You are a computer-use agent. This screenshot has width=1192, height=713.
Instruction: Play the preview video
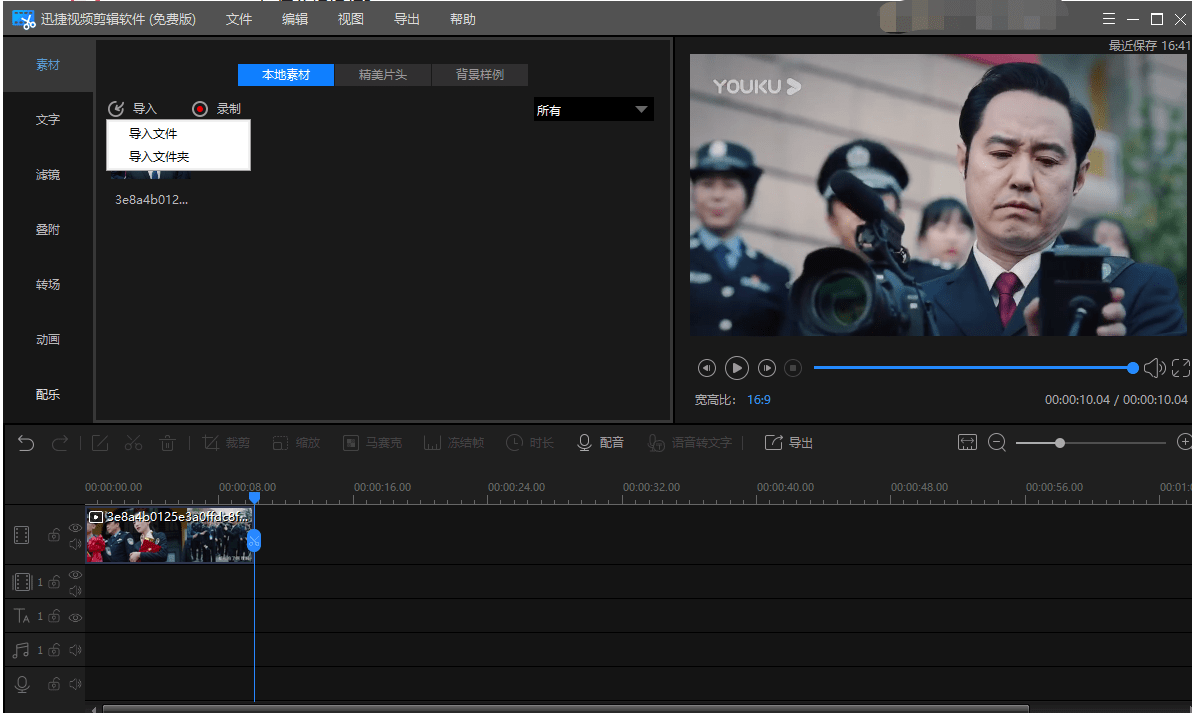(x=737, y=368)
